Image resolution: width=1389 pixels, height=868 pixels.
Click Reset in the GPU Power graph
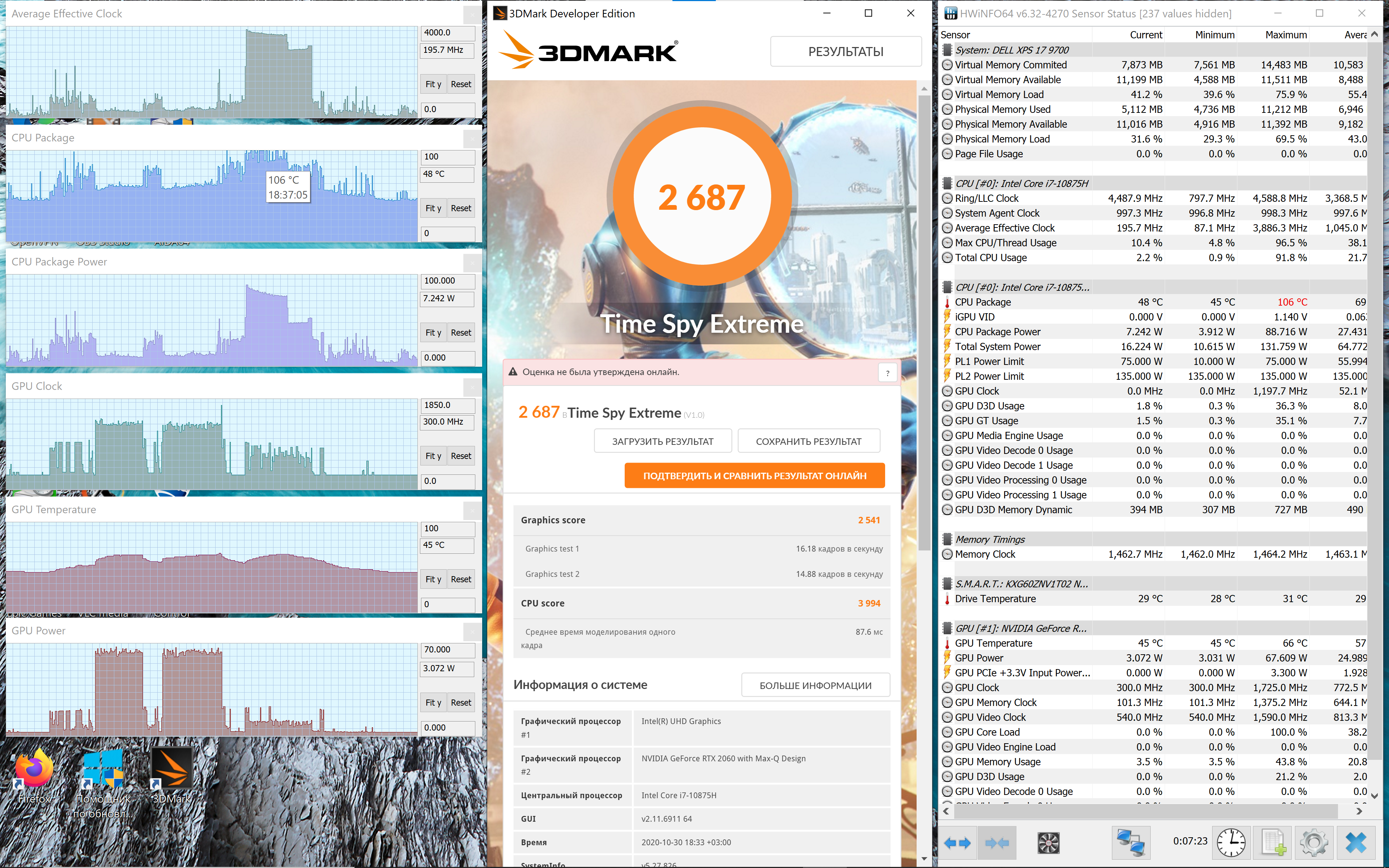pos(461,703)
